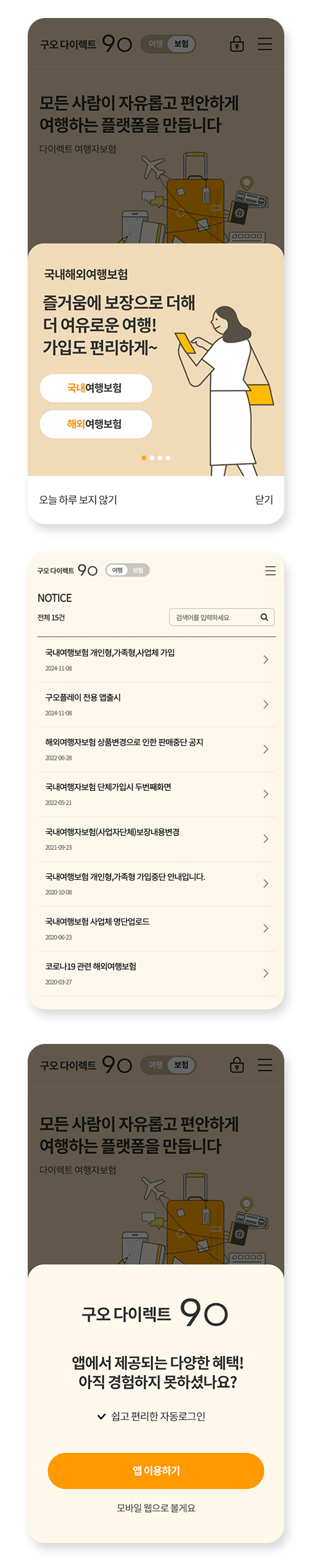This screenshot has height=1568, width=312.
Task: Click lock icon on bottom app-promo screen
Action: tap(237, 1065)
